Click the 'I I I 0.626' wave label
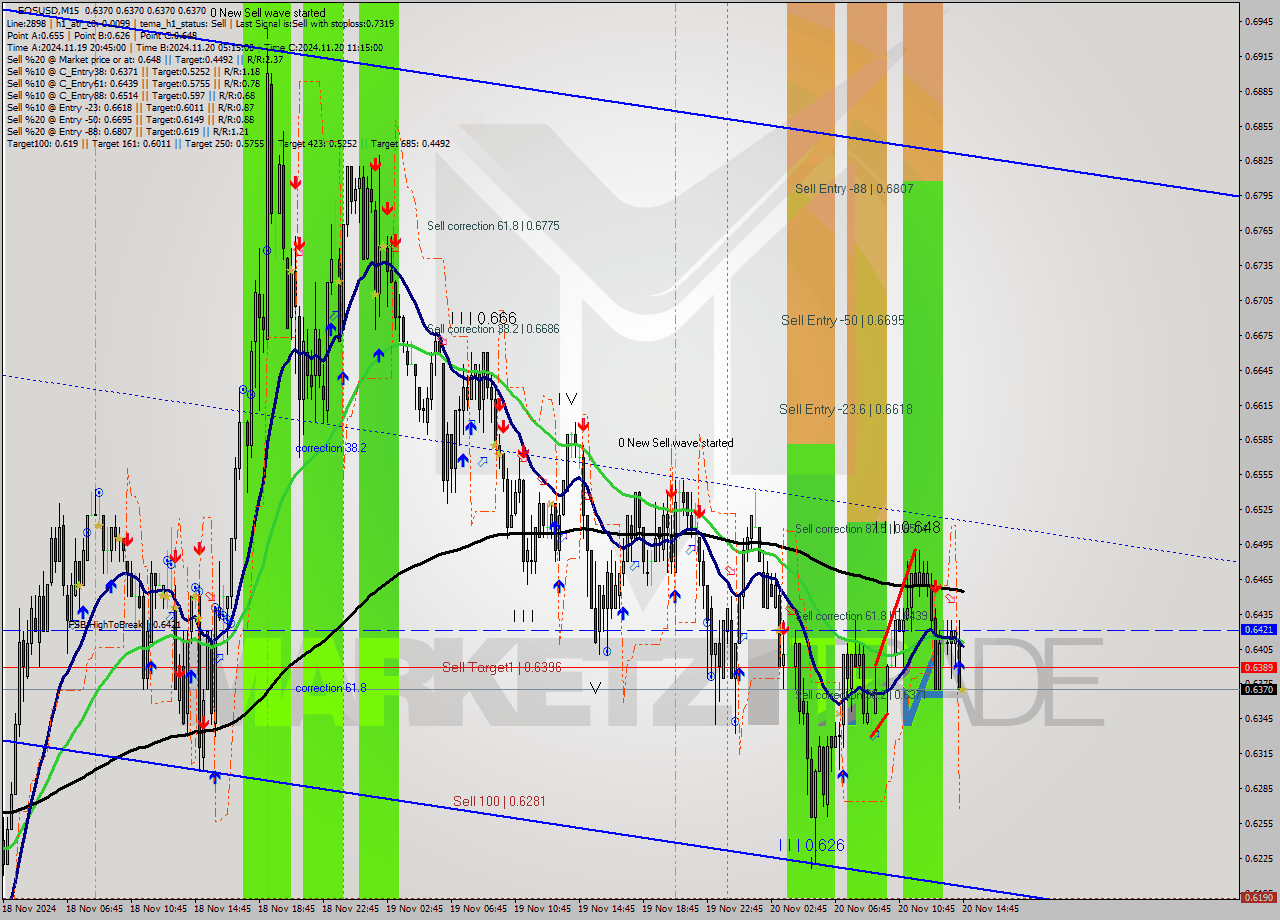 click(811, 845)
